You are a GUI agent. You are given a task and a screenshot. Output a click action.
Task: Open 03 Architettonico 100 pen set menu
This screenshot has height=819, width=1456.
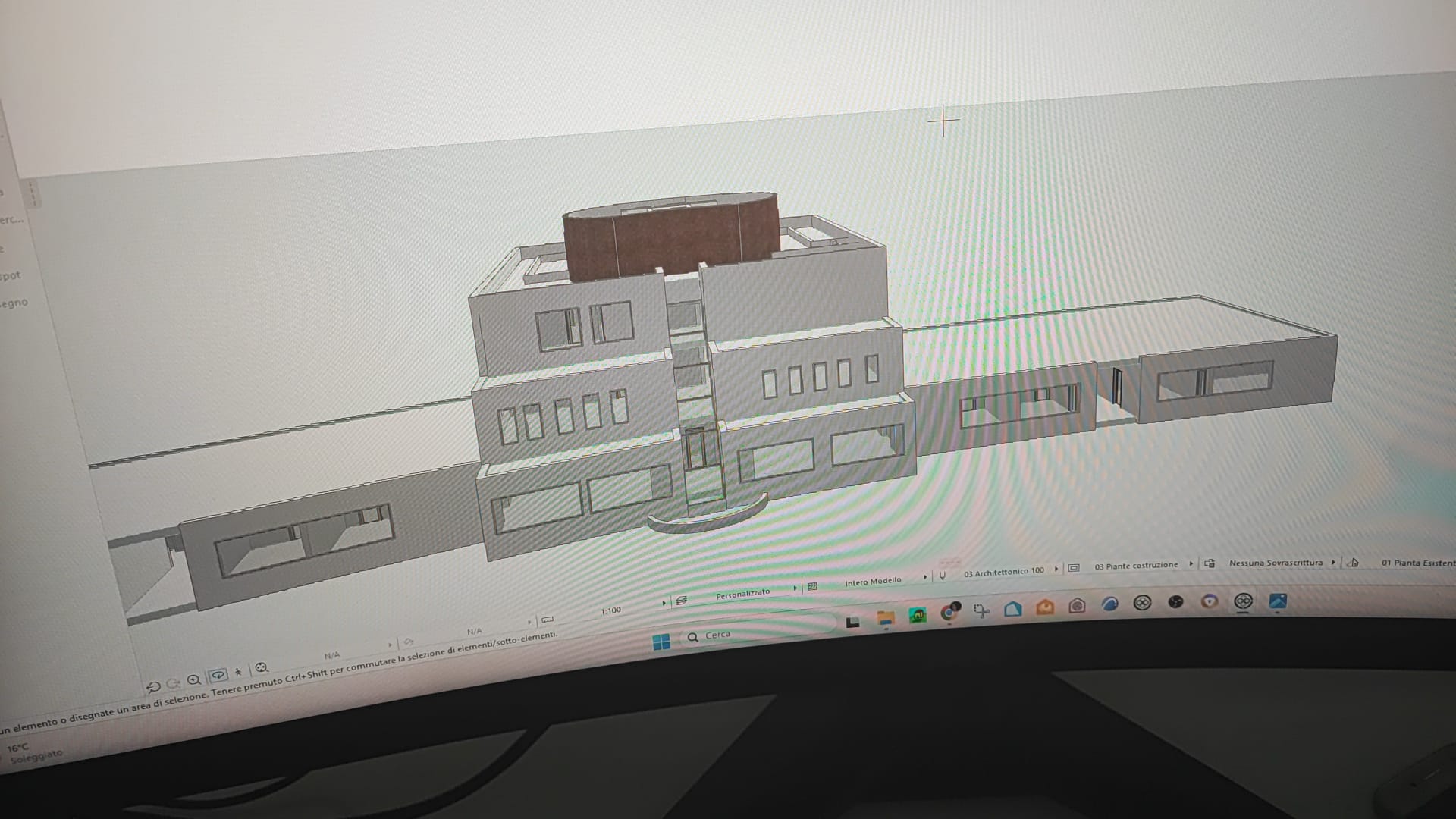pos(1003,572)
